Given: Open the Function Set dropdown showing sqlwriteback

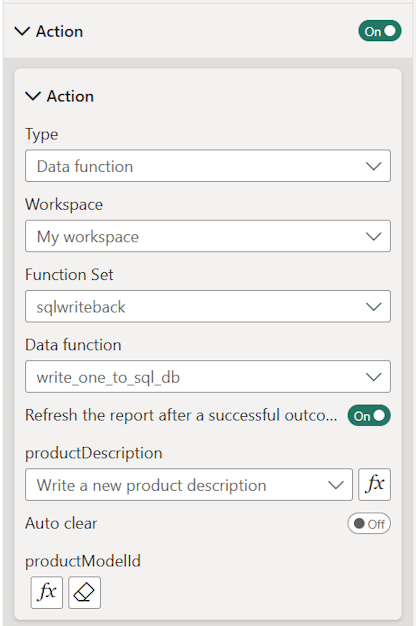Looking at the screenshot, I should click(x=208, y=306).
